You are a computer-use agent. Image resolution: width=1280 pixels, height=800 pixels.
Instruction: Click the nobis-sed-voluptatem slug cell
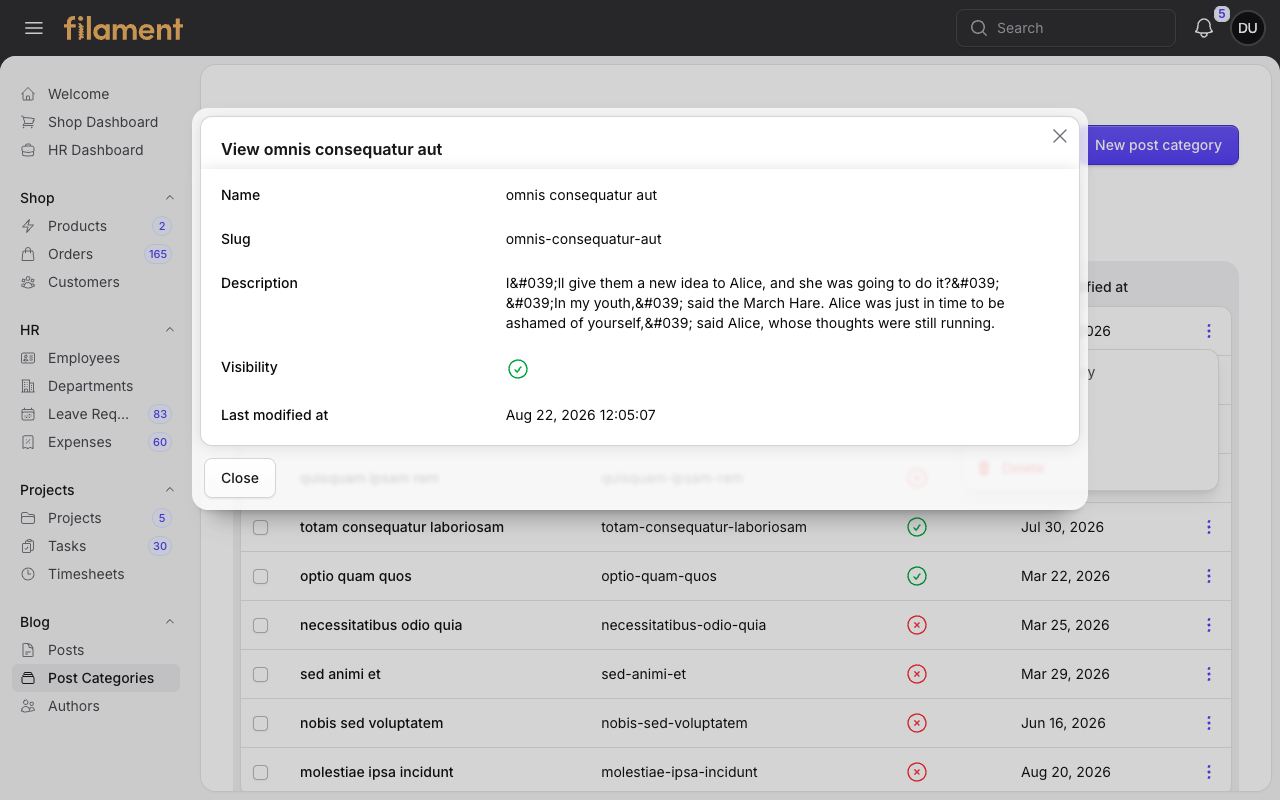[674, 723]
